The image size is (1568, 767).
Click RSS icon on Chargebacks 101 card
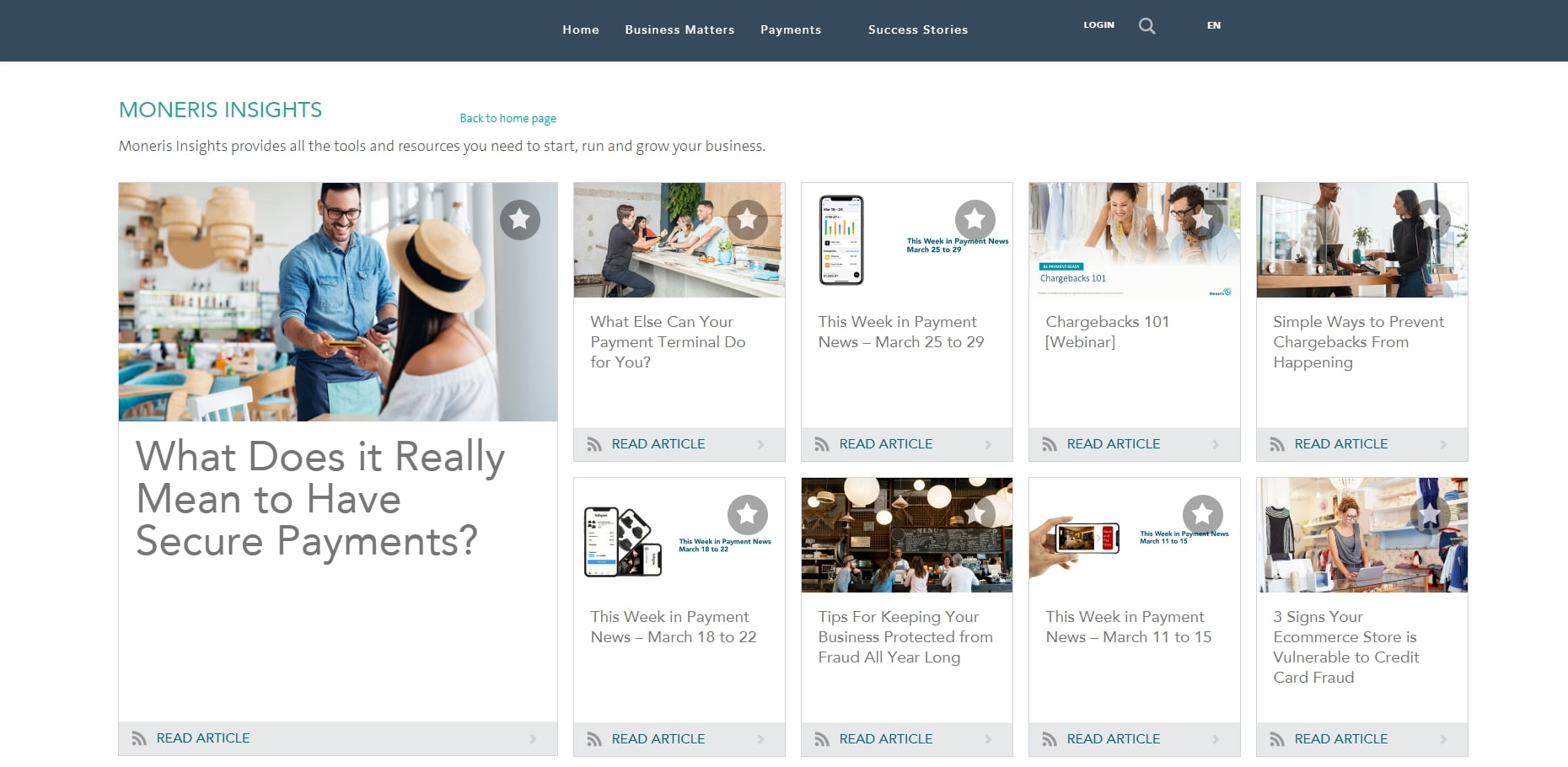point(1050,444)
